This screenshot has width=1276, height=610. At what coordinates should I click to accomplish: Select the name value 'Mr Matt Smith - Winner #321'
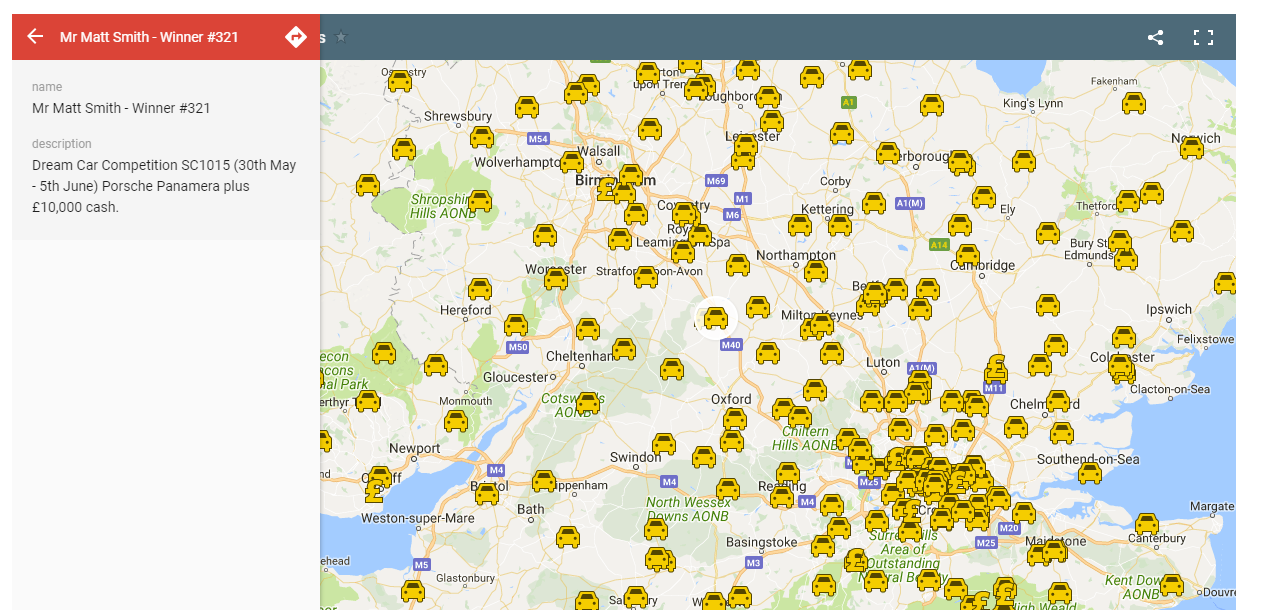[x=121, y=108]
